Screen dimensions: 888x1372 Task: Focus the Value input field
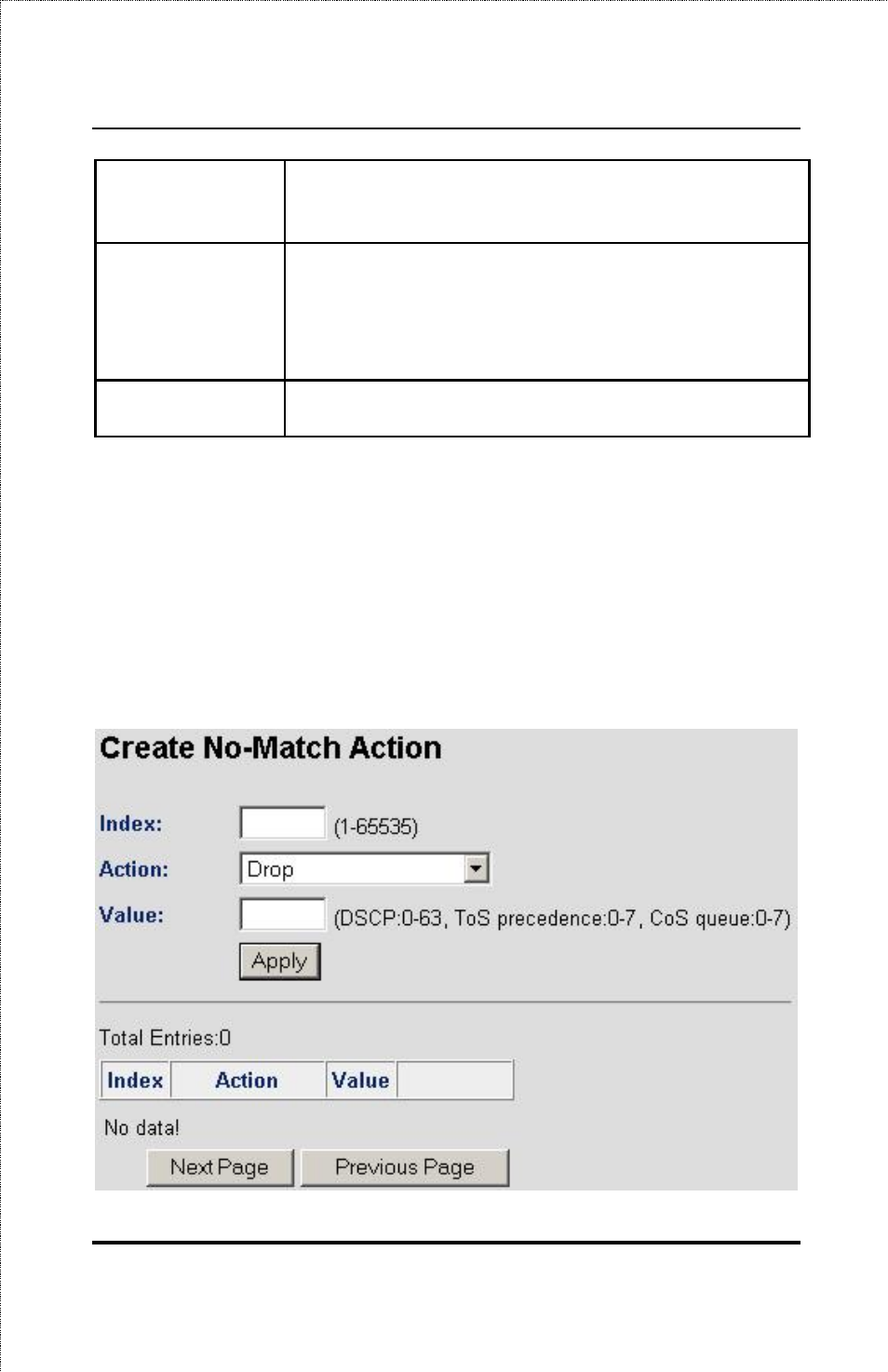point(282,914)
